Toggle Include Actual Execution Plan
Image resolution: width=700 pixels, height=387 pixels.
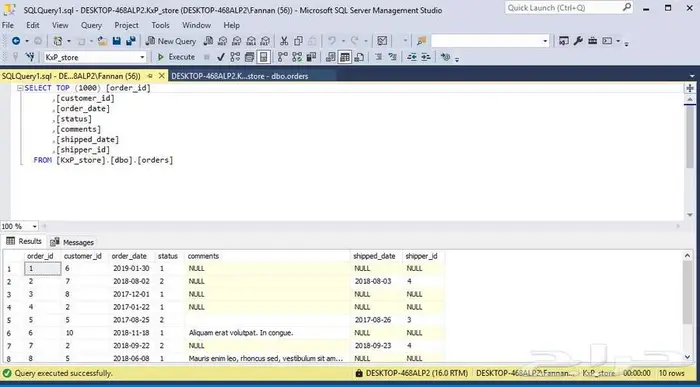283,57
